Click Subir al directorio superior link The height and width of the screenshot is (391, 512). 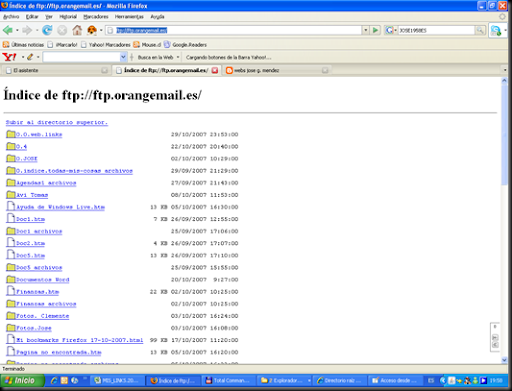(57, 122)
